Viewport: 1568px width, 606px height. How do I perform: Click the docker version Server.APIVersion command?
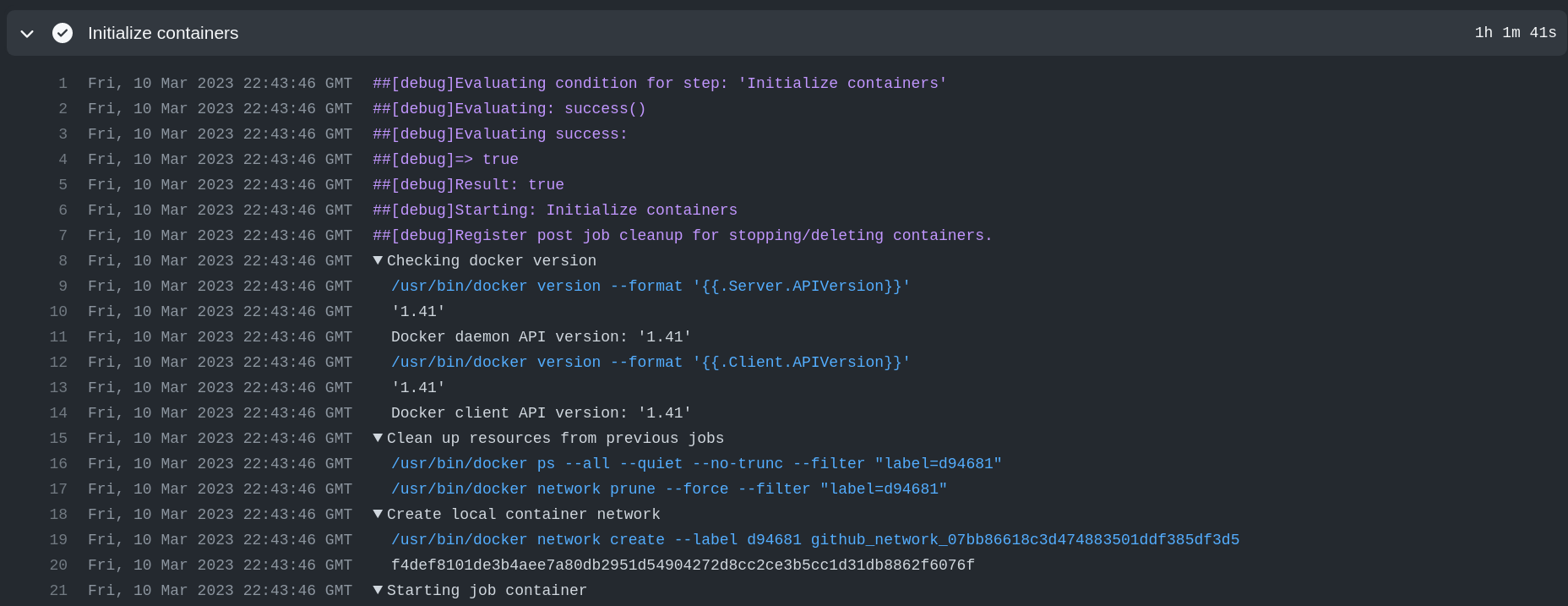click(651, 287)
